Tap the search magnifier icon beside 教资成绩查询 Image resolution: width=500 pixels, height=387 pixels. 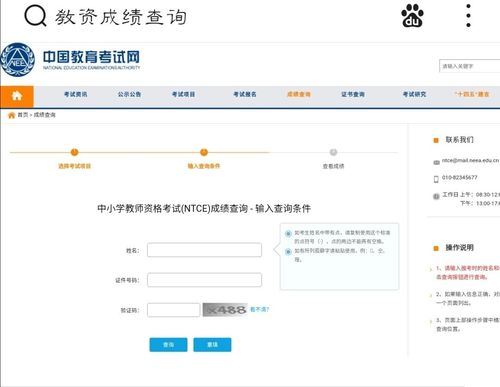tap(35, 16)
